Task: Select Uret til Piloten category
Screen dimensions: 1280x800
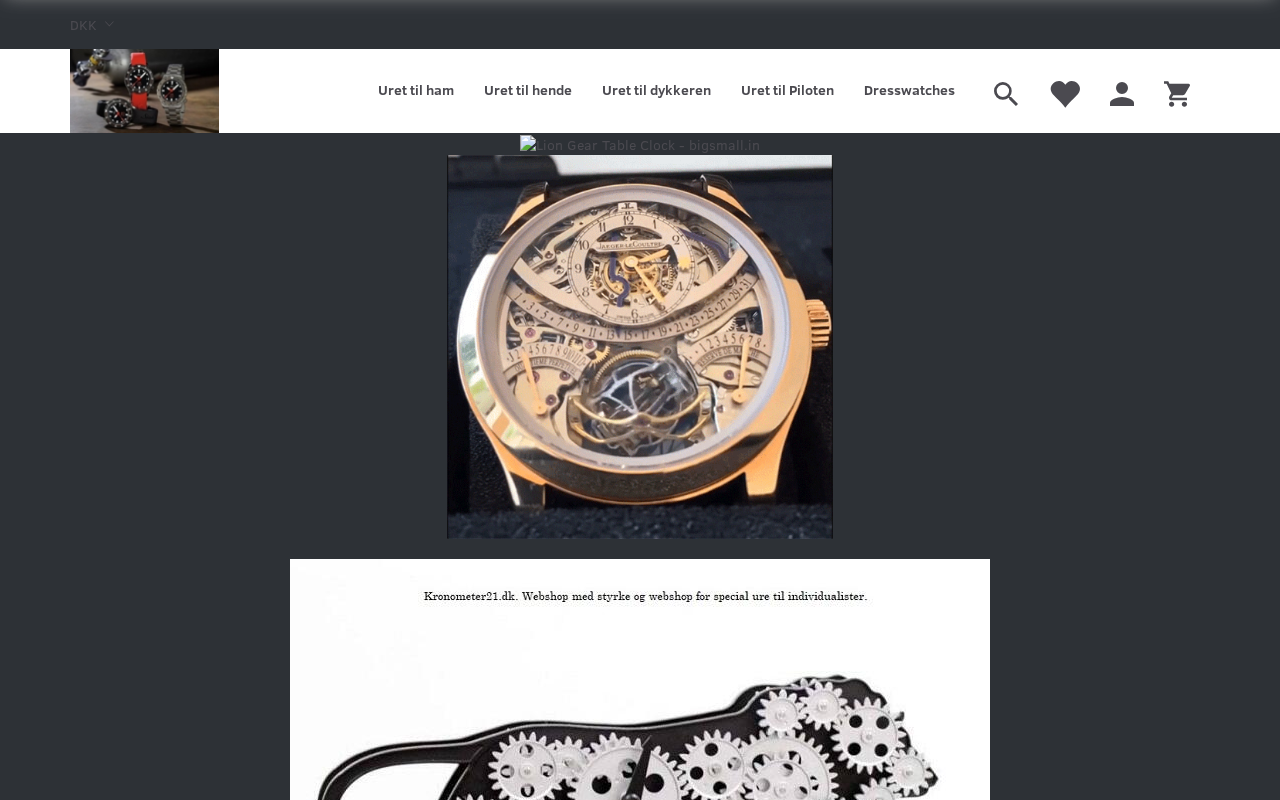Action: [787, 91]
